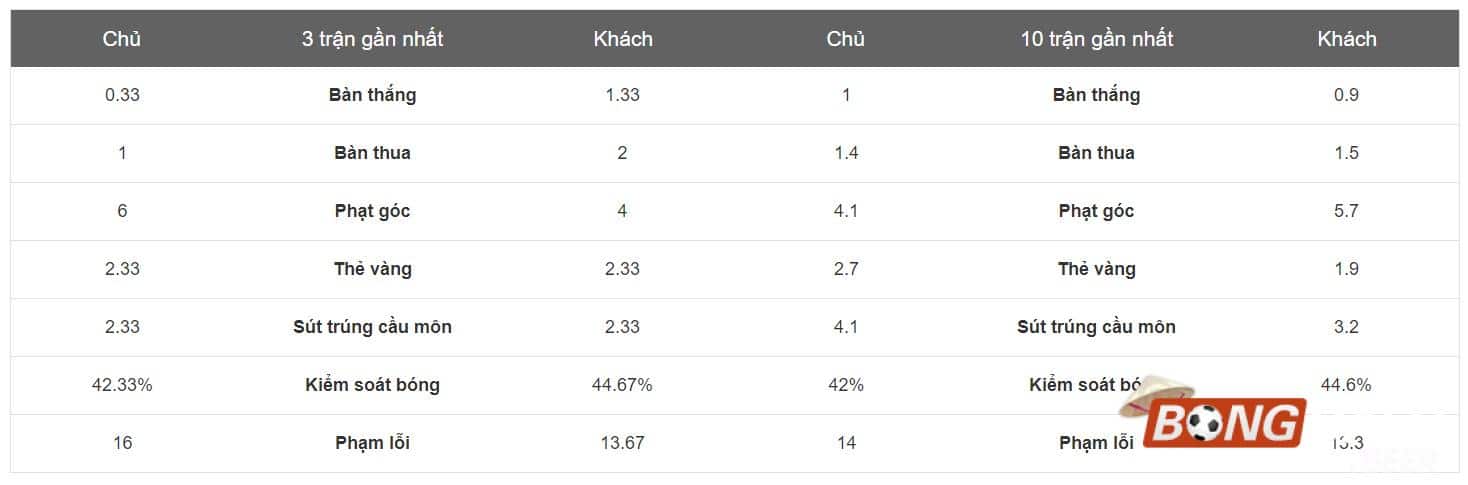The width and height of the screenshot is (1468, 485).
Task: Click the 44.67% away possession value
Action: [622, 385]
